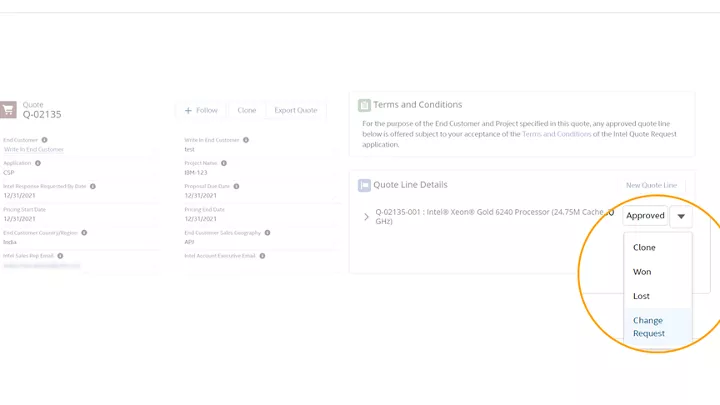
Task: Click the quote number Q-02135 heading
Action: pos(42,114)
